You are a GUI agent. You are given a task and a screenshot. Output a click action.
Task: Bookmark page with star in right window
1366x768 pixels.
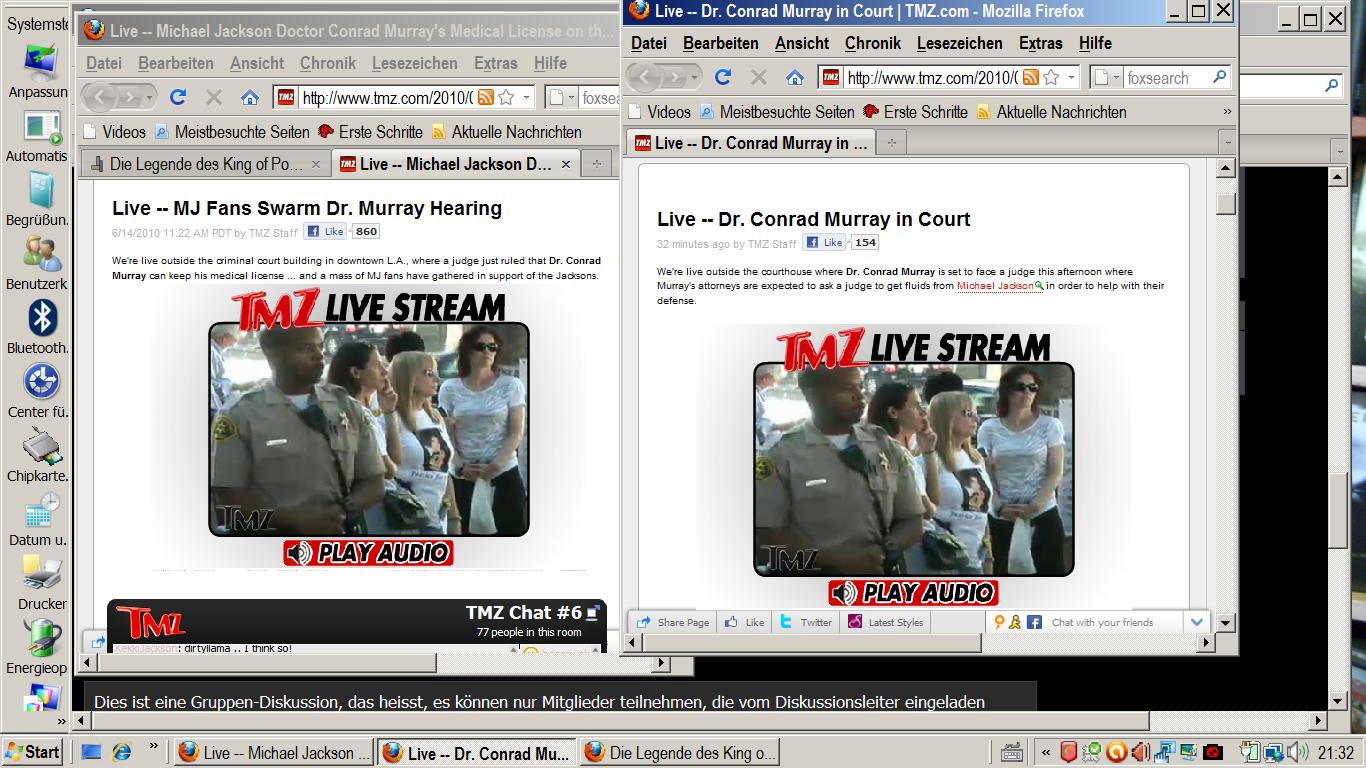1051,77
